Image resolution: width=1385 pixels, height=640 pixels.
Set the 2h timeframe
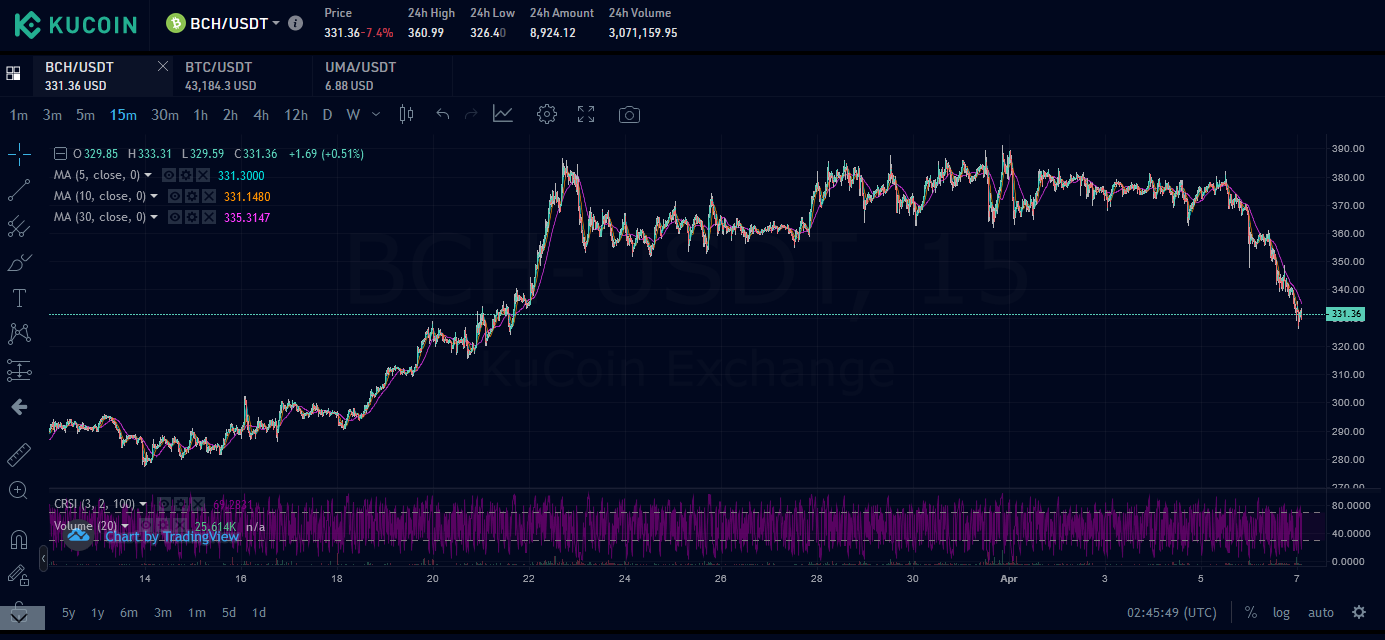pos(231,115)
